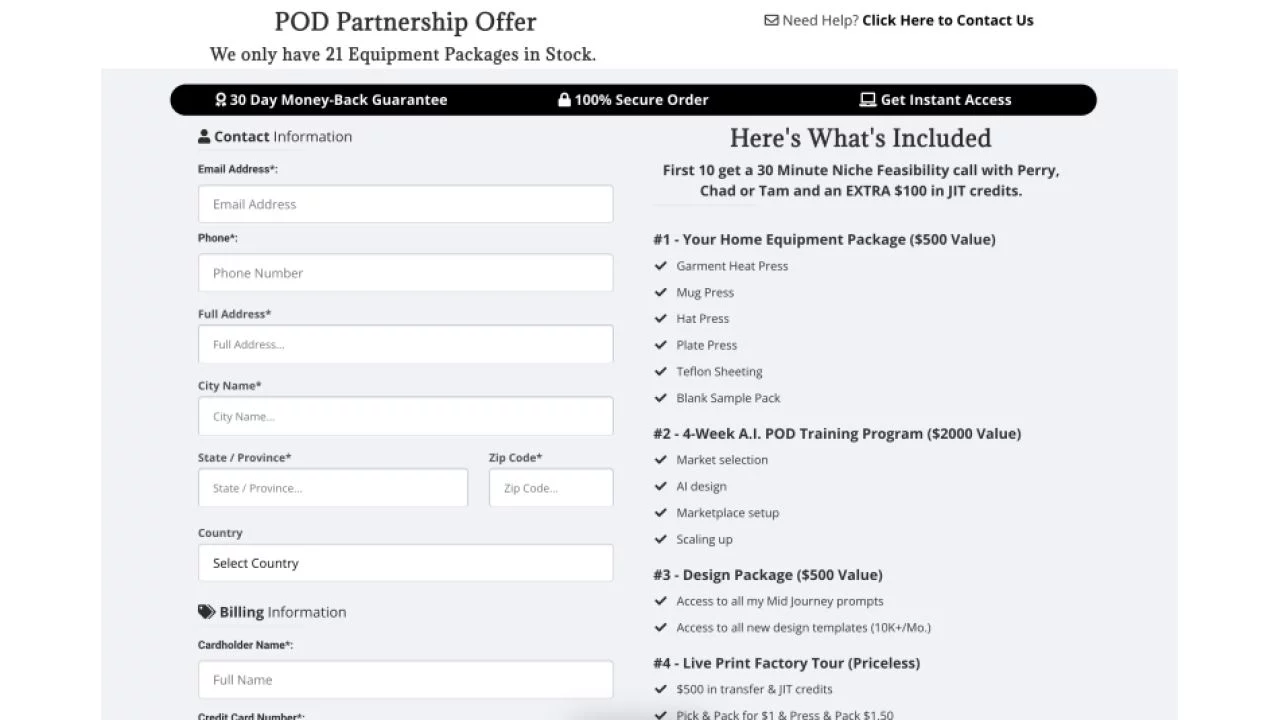Click the card icon beside Billing Information
The width and height of the screenshot is (1280, 720).
[x=205, y=611]
